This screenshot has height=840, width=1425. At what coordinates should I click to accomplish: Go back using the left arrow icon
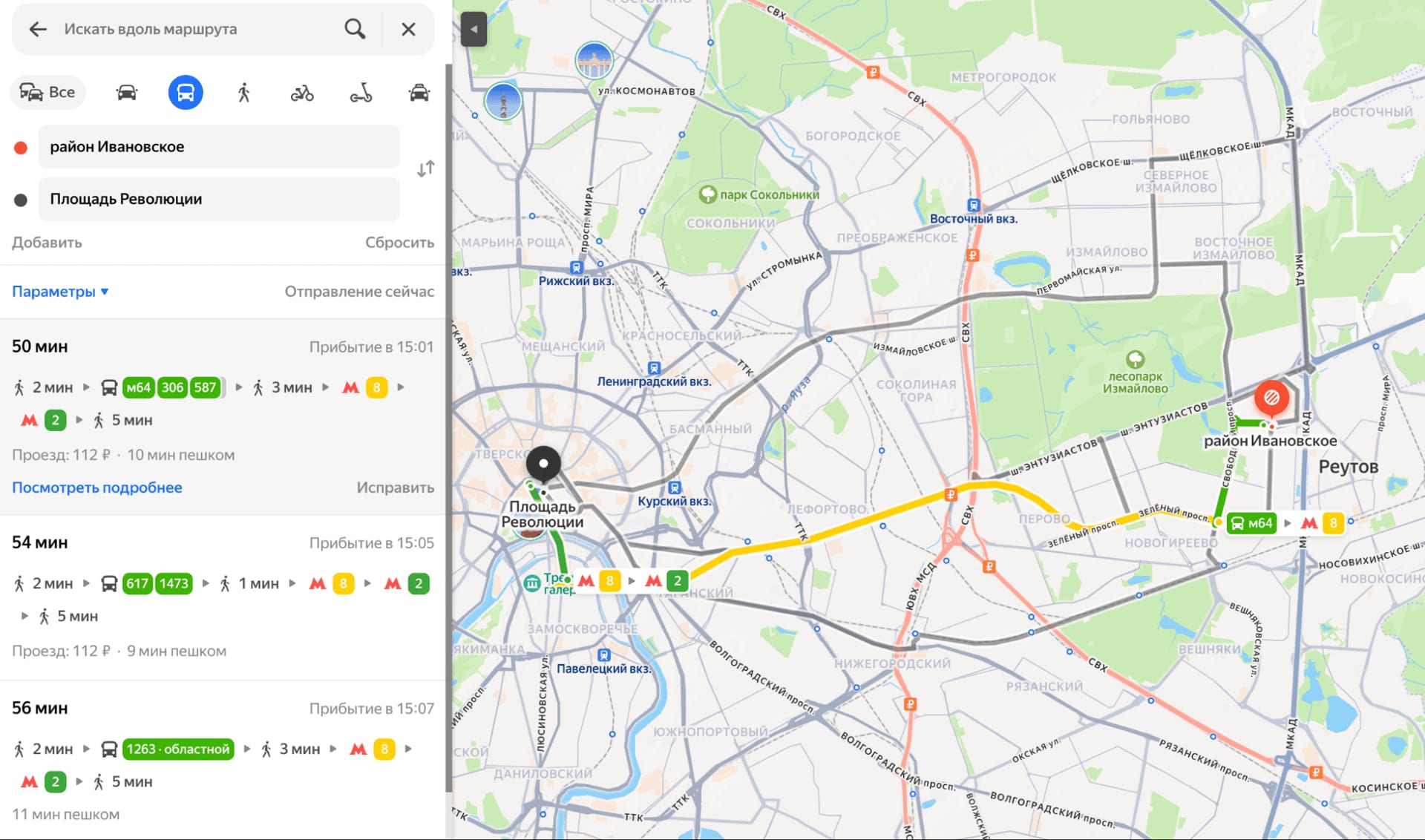click(38, 29)
